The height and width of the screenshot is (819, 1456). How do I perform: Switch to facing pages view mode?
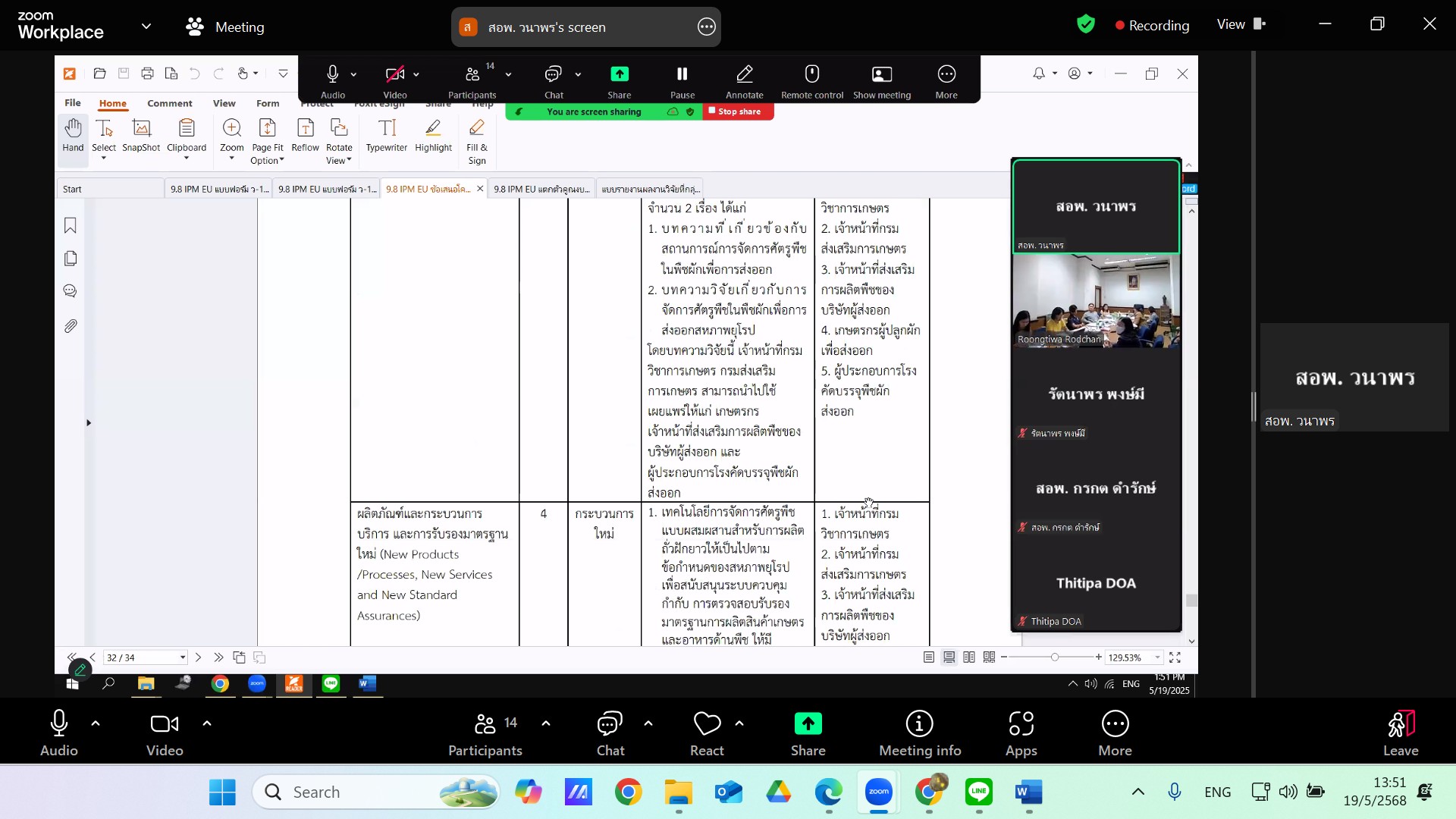[x=969, y=657]
